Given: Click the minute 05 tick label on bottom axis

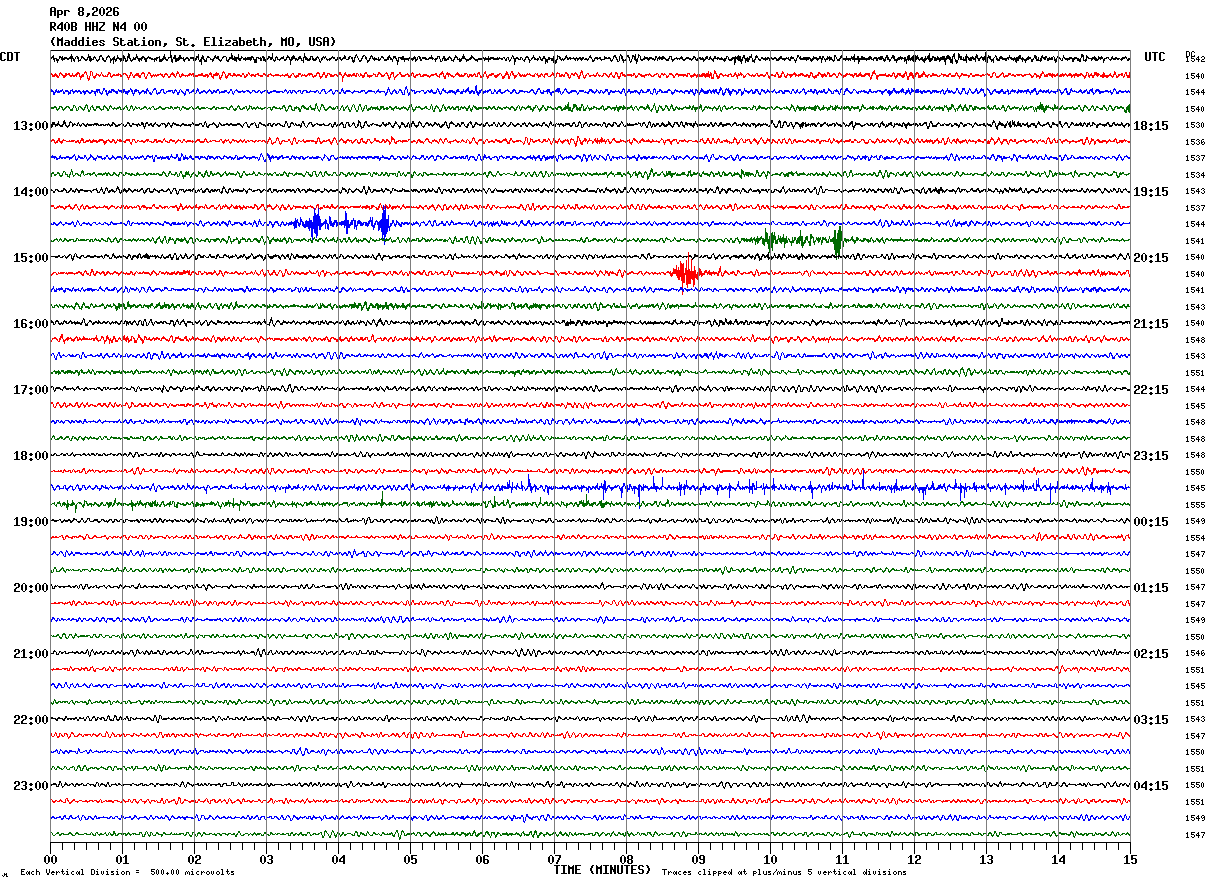Looking at the screenshot, I should click(x=410, y=859).
